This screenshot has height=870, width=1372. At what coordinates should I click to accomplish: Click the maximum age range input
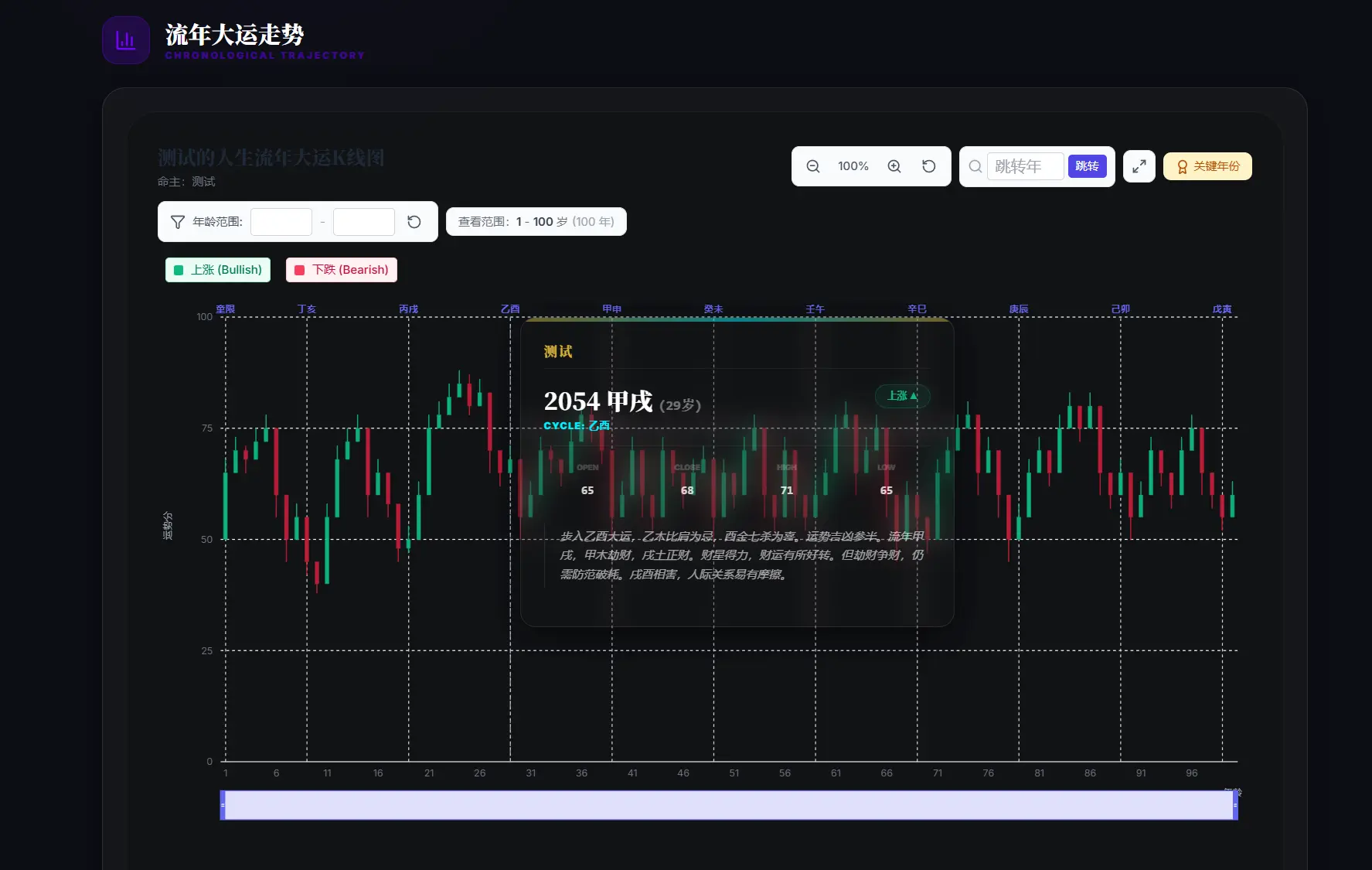click(x=364, y=222)
